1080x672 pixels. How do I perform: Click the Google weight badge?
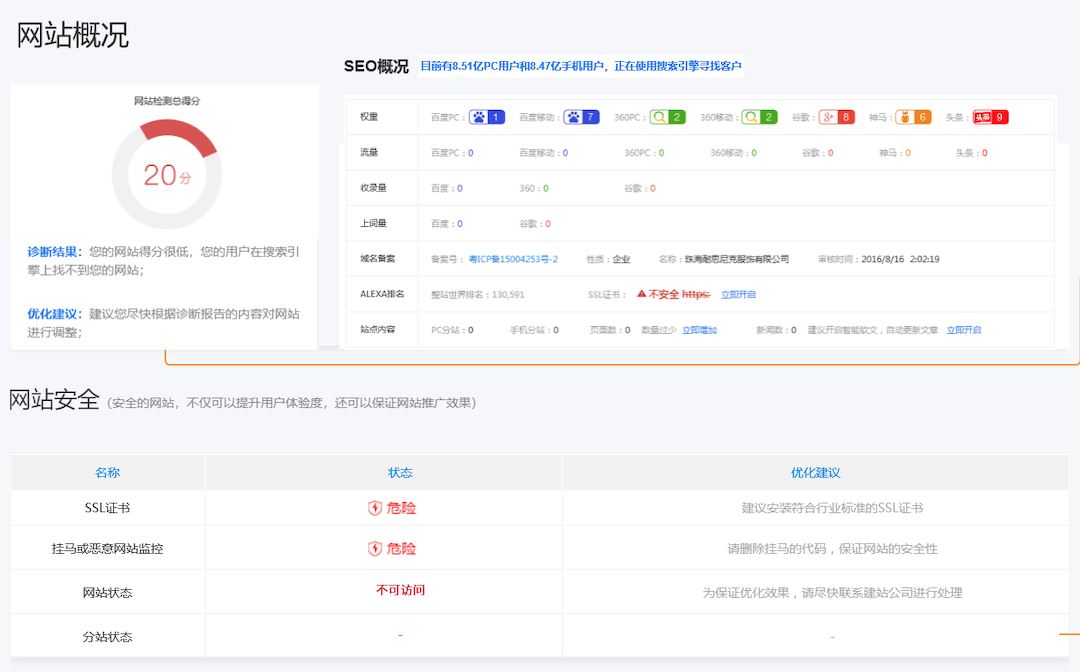(x=836, y=117)
